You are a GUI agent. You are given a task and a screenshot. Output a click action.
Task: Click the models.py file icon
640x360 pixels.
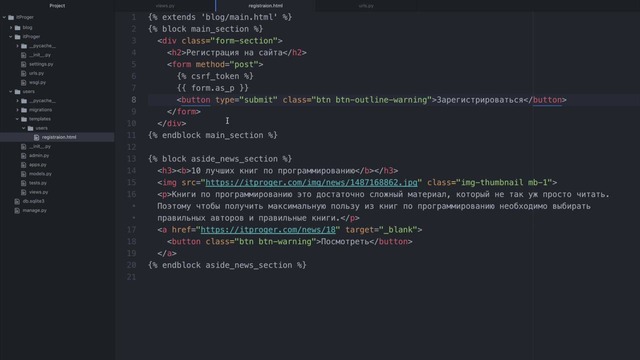click(x=24, y=173)
